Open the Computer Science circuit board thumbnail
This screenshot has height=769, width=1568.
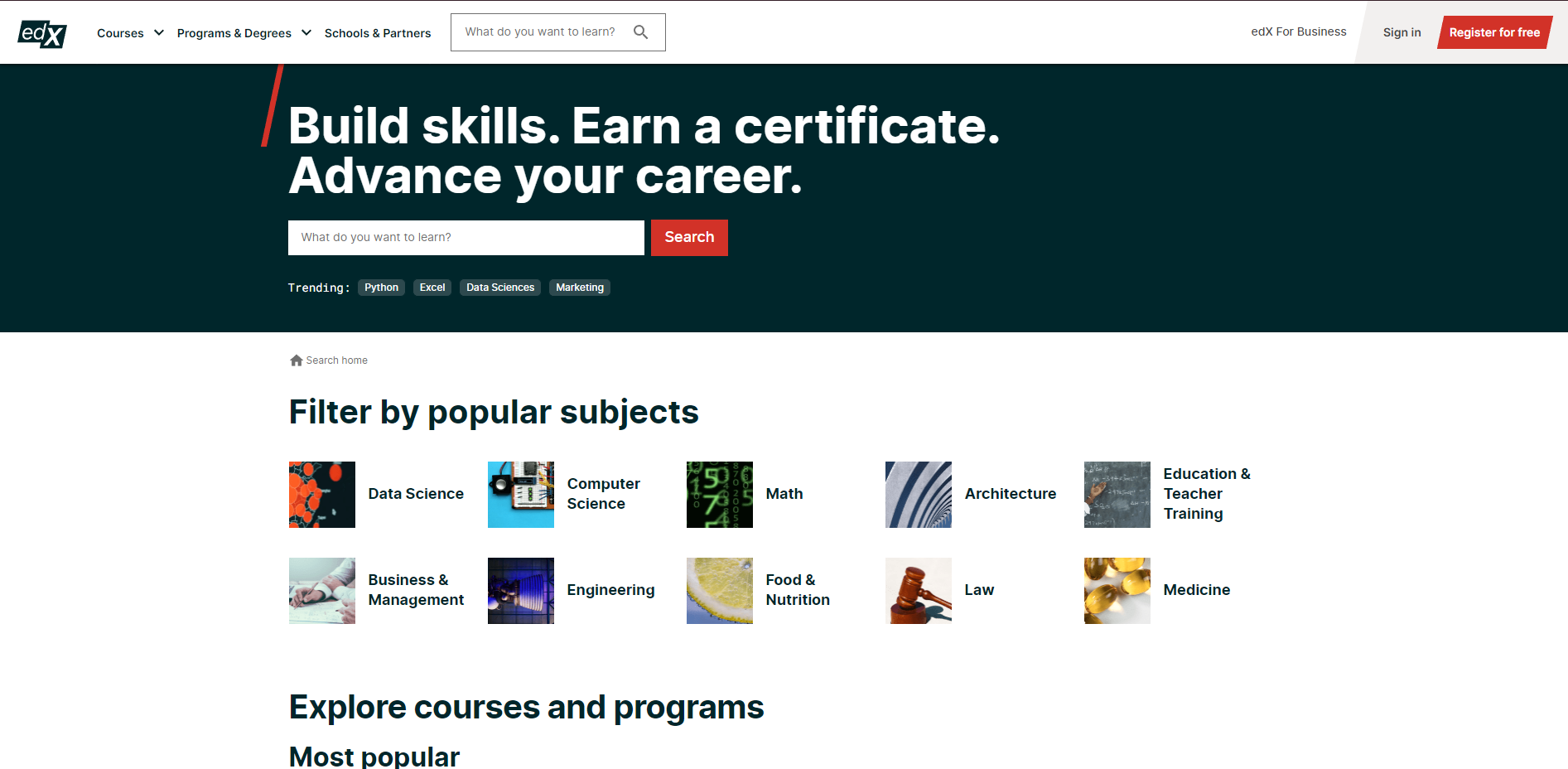[521, 495]
